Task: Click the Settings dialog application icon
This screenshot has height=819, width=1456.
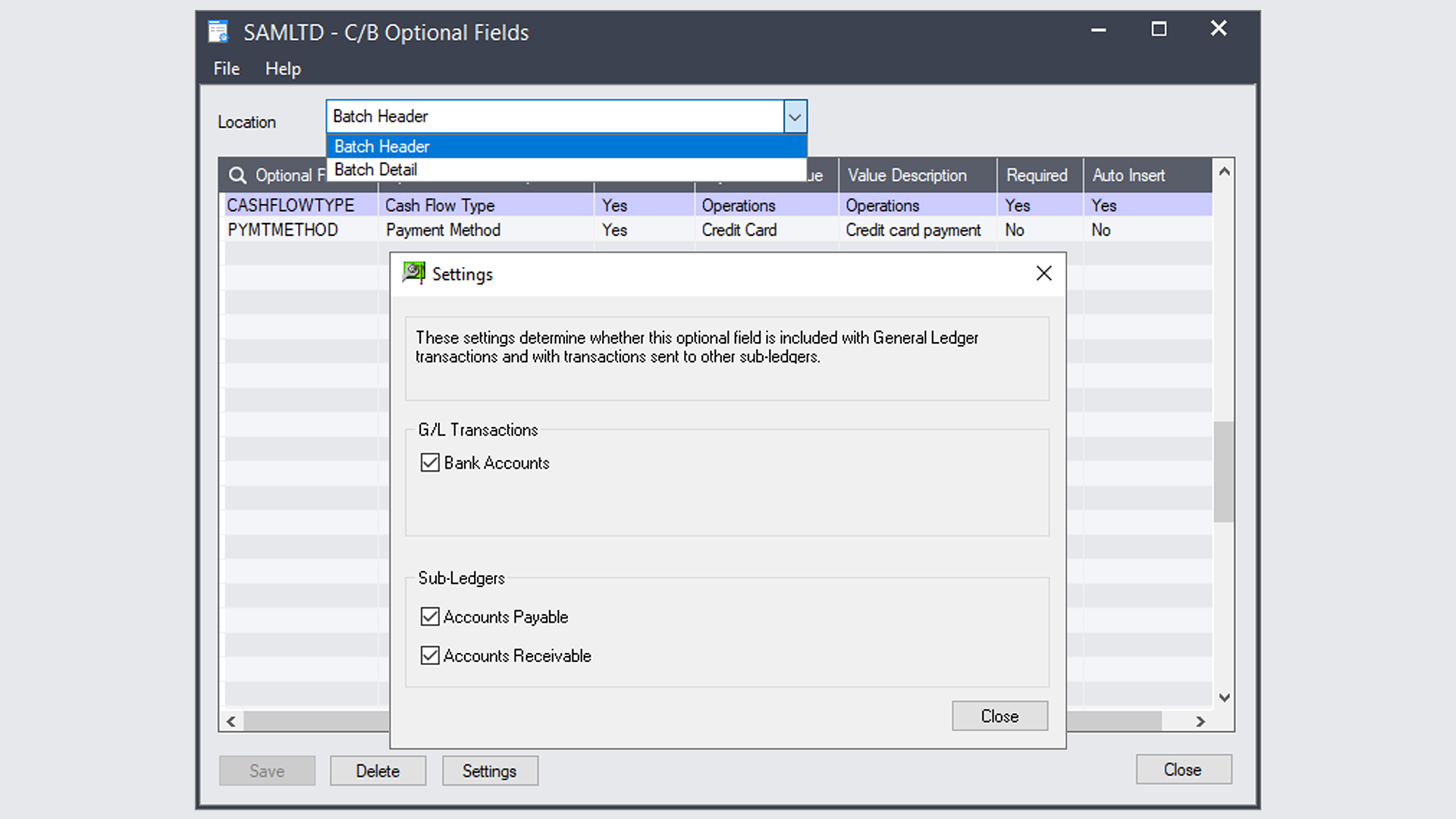Action: pyautogui.click(x=413, y=274)
